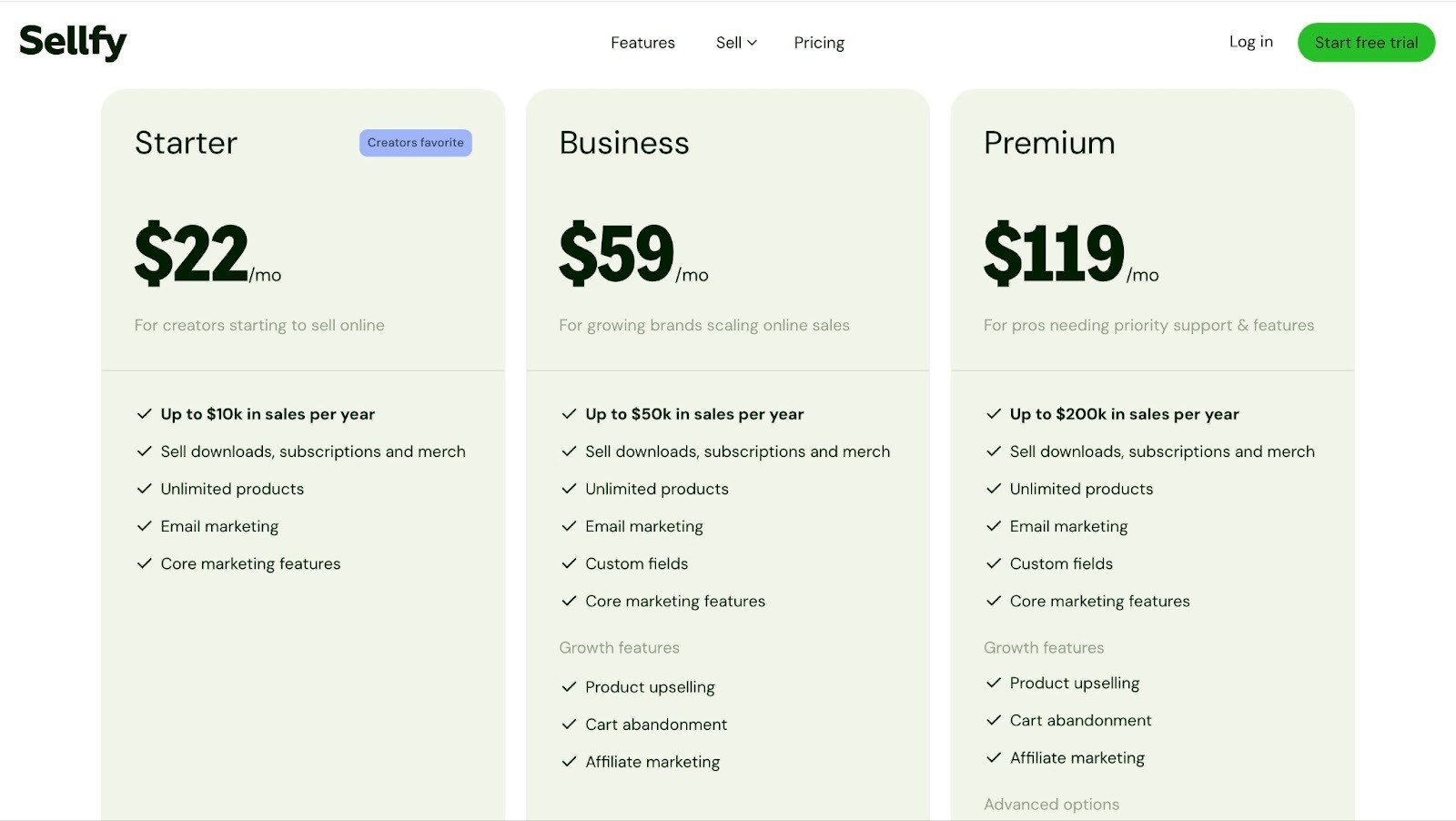
Task: Expand the Sell navigation dropdown
Action: click(734, 42)
